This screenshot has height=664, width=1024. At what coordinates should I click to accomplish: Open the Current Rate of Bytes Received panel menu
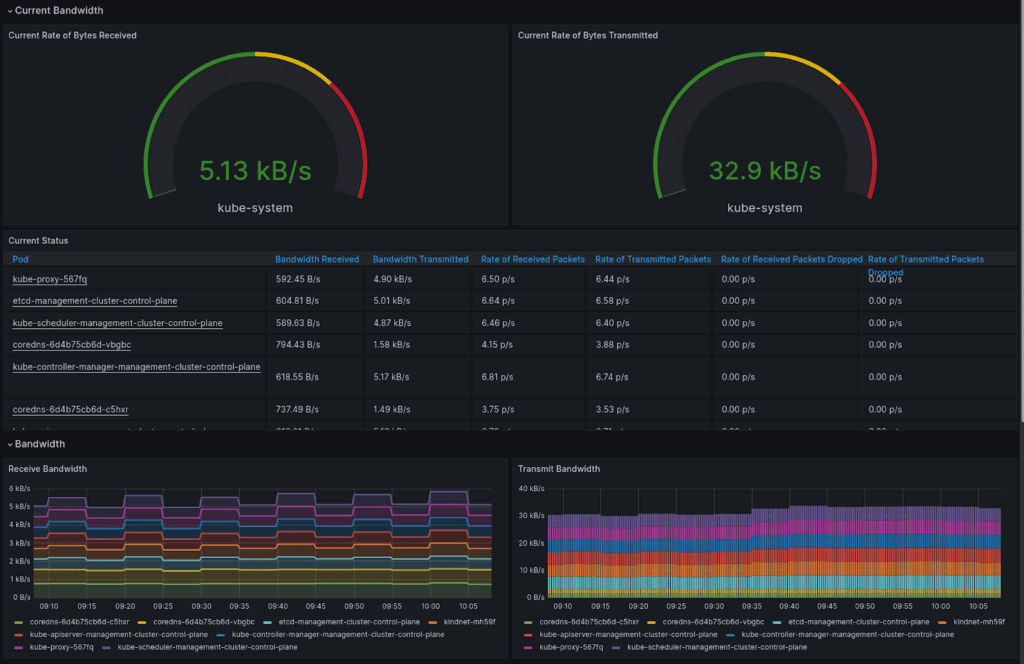pyautogui.click(x=71, y=35)
